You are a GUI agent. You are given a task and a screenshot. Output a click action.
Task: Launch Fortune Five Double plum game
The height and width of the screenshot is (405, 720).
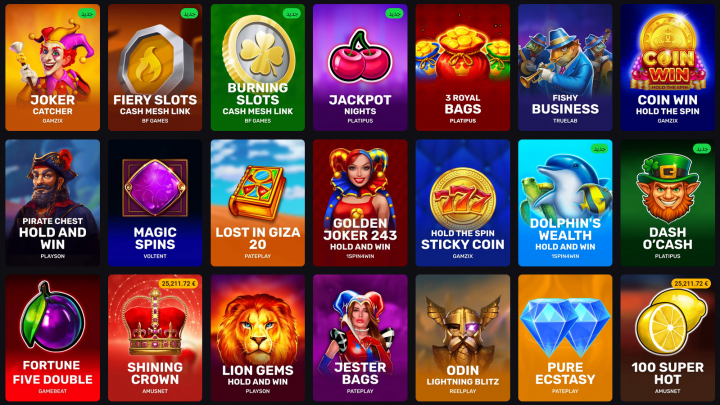(x=52, y=338)
